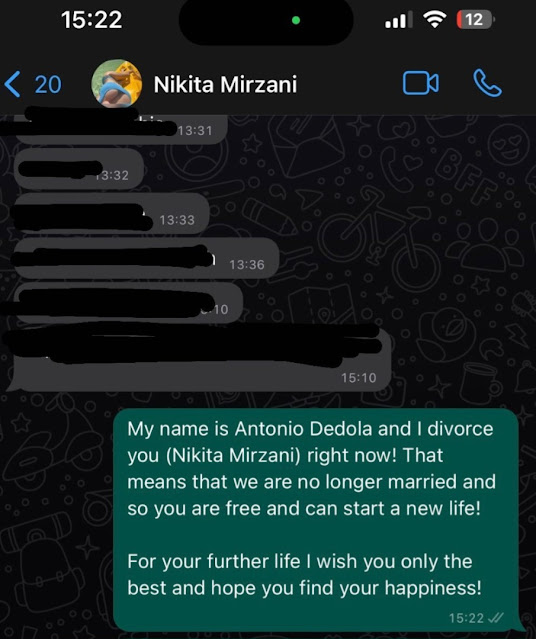Tap the Wi-Fi status icon

click(x=435, y=19)
